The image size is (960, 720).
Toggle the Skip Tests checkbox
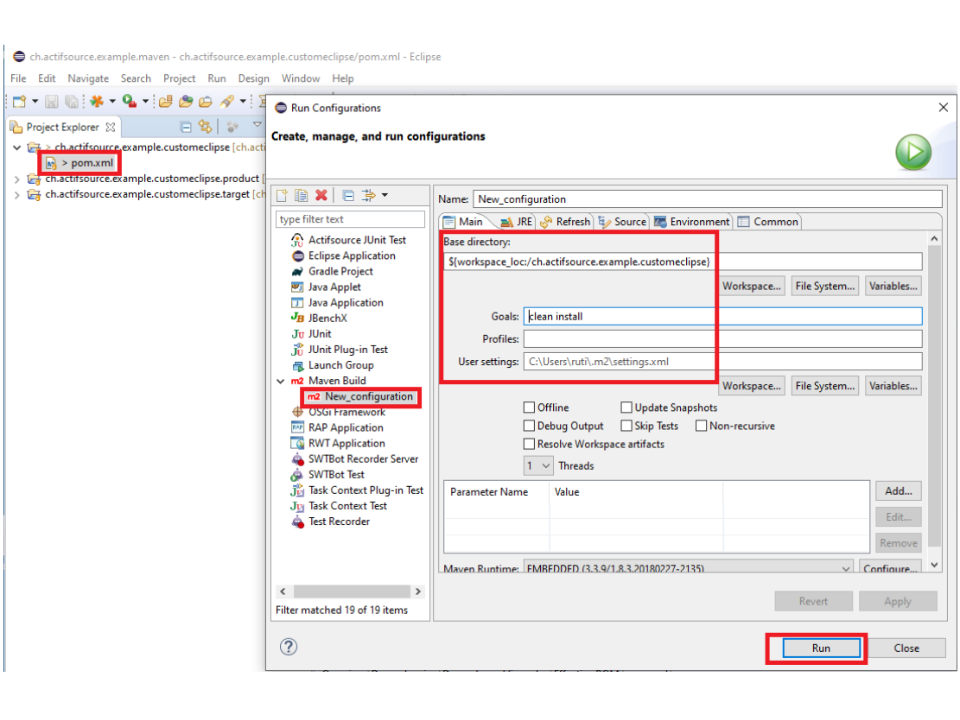[626, 426]
